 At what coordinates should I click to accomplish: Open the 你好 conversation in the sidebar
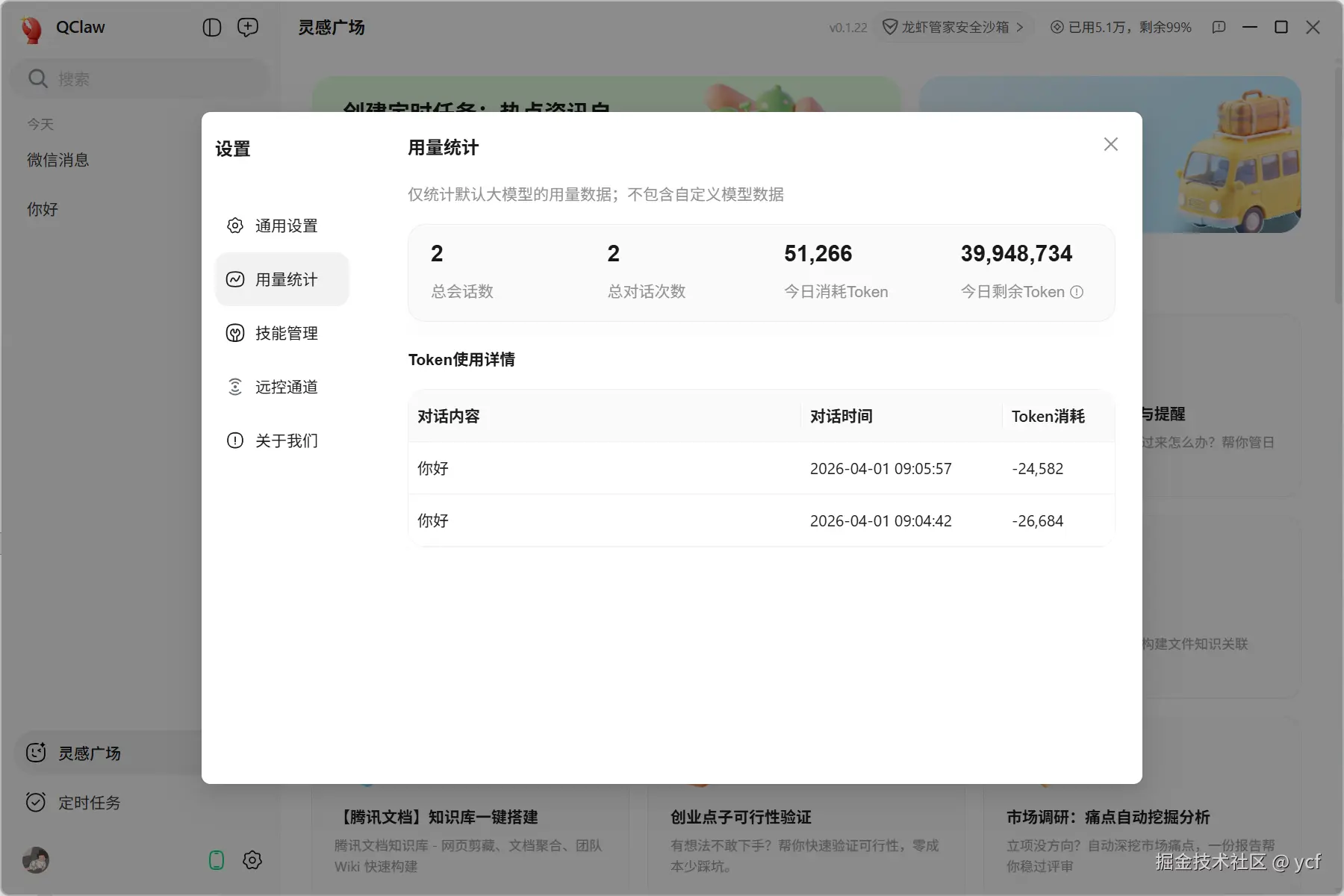43,209
